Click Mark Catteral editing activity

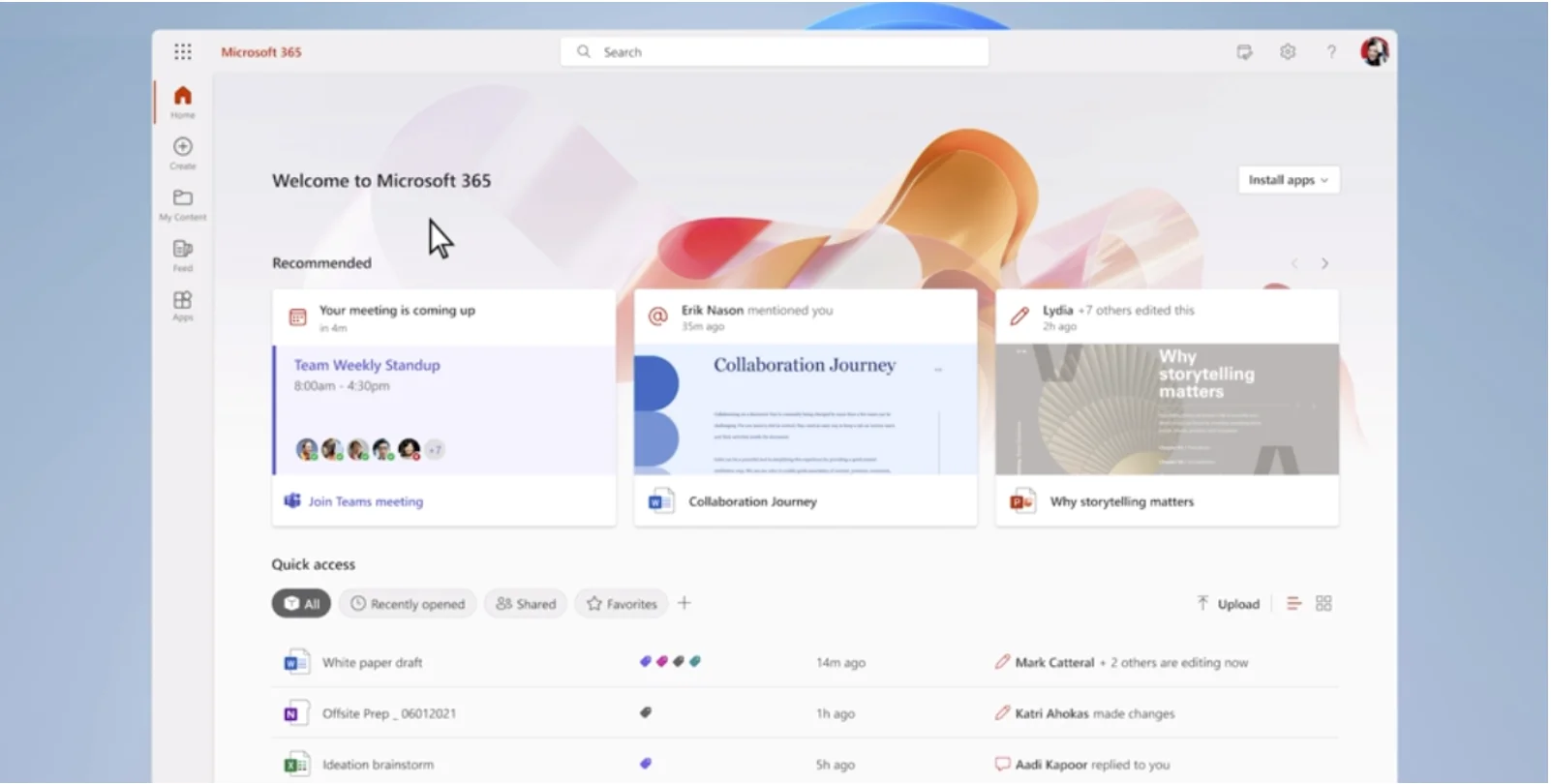[x=1122, y=663]
